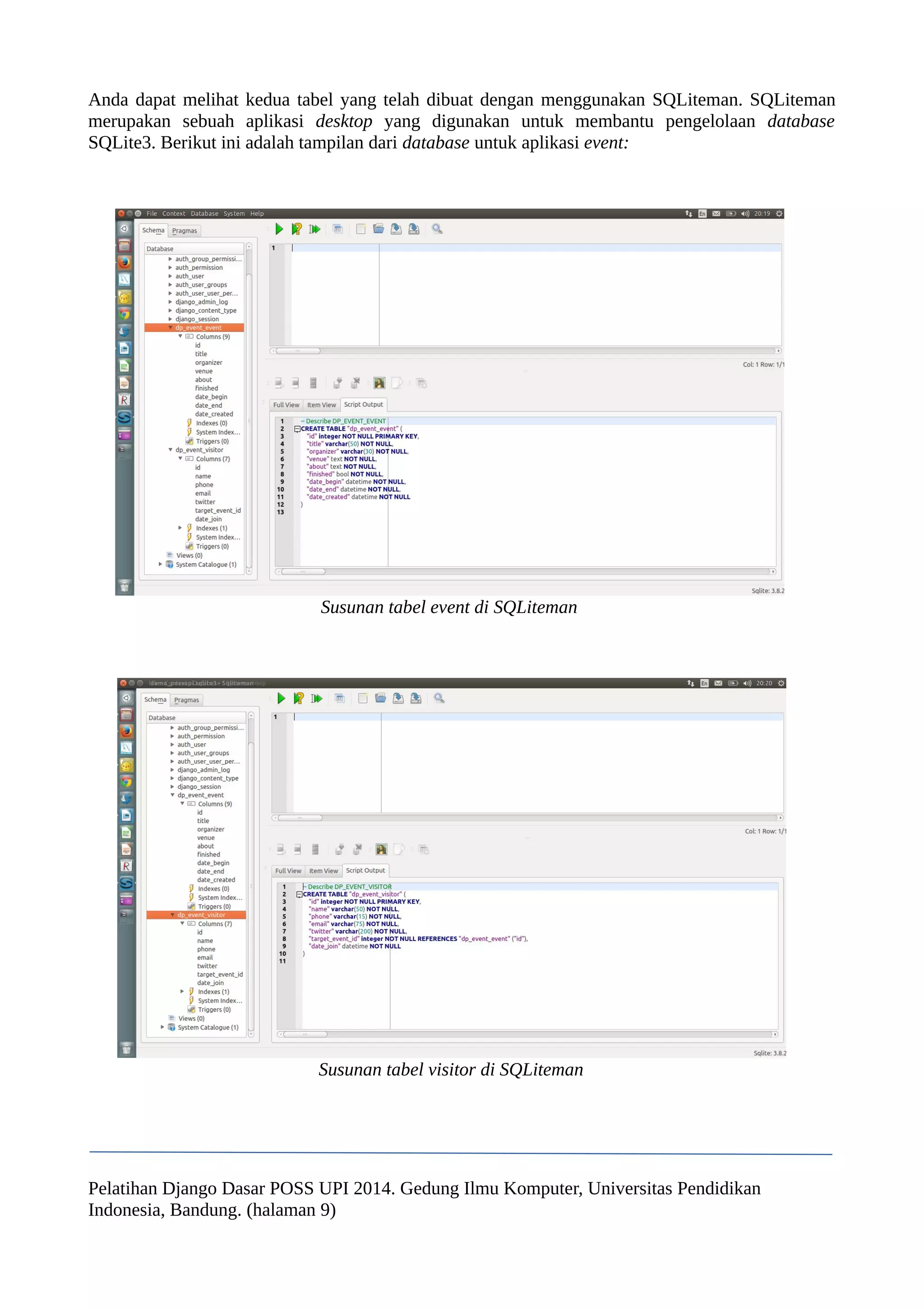Open the Database menu in event-table screenshot
The height and width of the screenshot is (1308, 924).
point(204,213)
